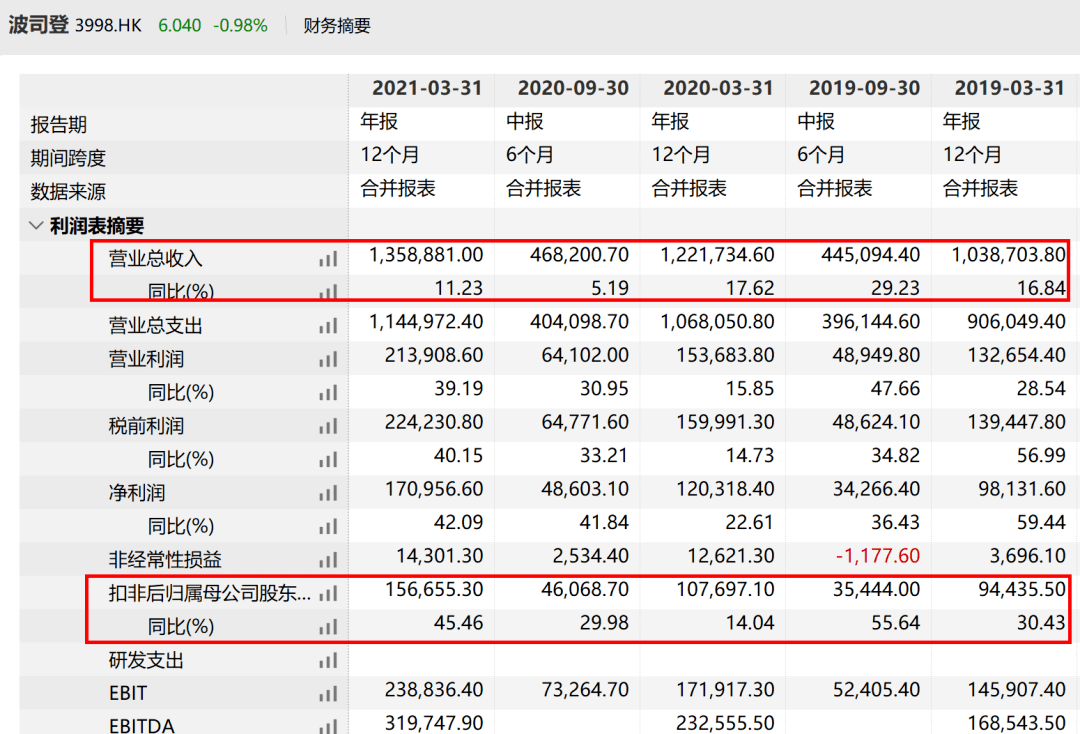This screenshot has width=1080, height=734.
Task: Click the chart icon for 净利润 同比(%)
Action: [327, 526]
